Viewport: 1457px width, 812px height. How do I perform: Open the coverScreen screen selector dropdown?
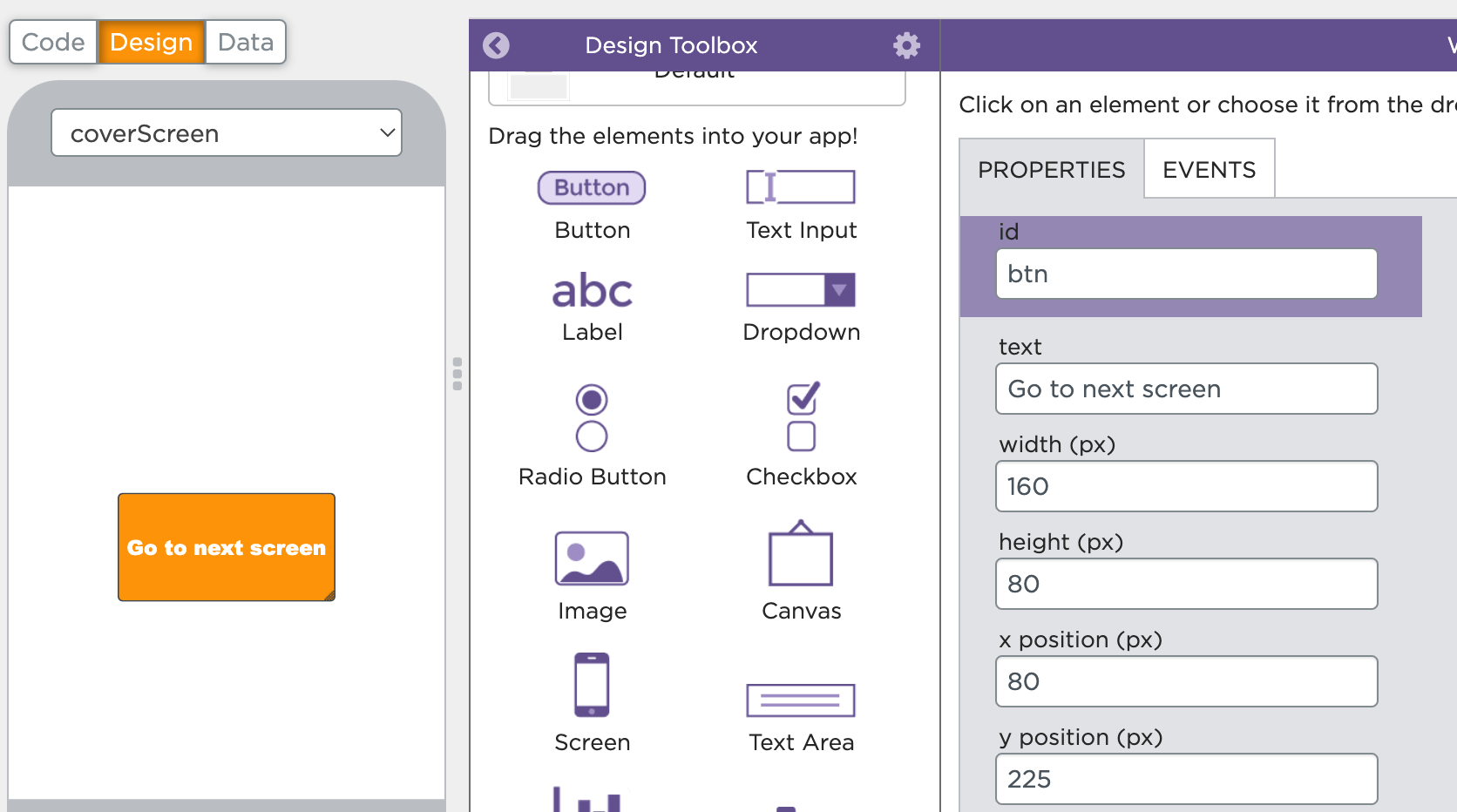point(227,132)
